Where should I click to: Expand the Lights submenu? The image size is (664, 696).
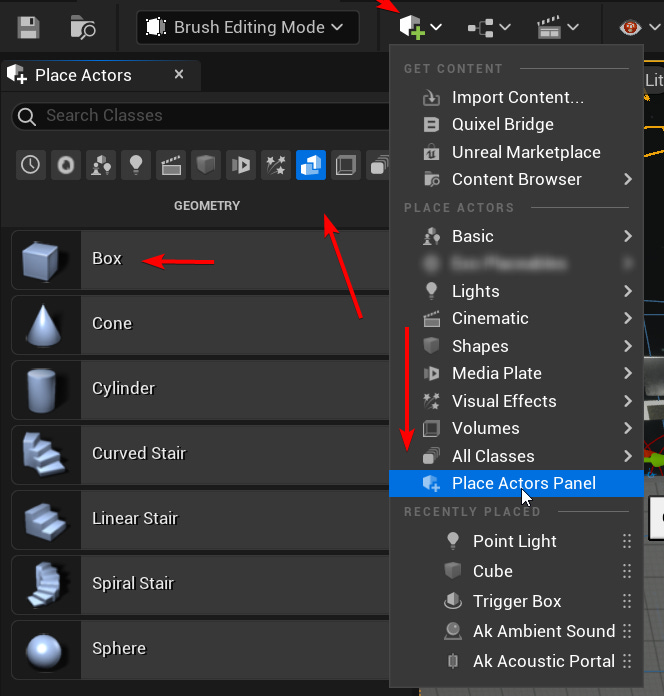(x=516, y=291)
